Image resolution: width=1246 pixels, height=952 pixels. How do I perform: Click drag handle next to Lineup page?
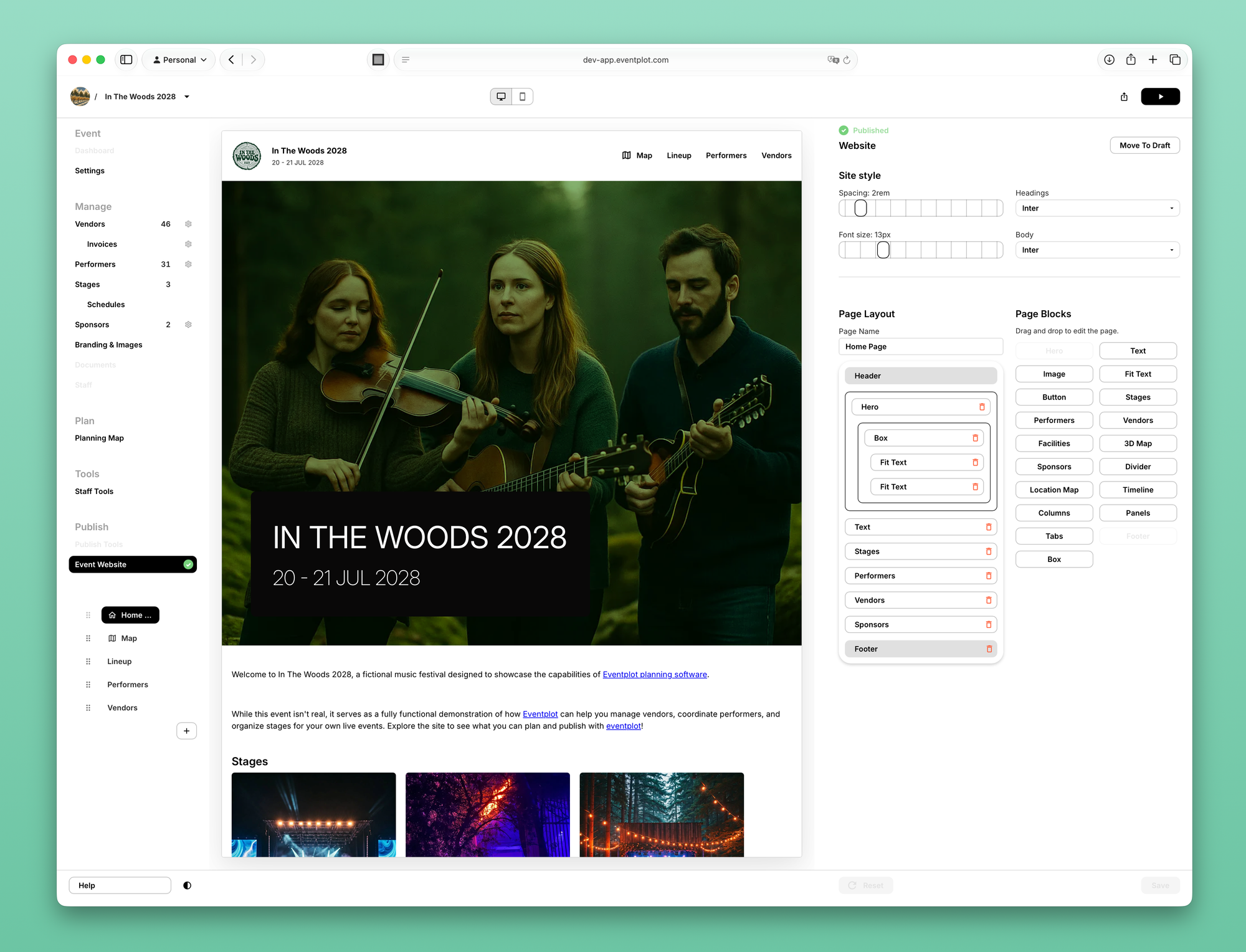[x=88, y=662]
